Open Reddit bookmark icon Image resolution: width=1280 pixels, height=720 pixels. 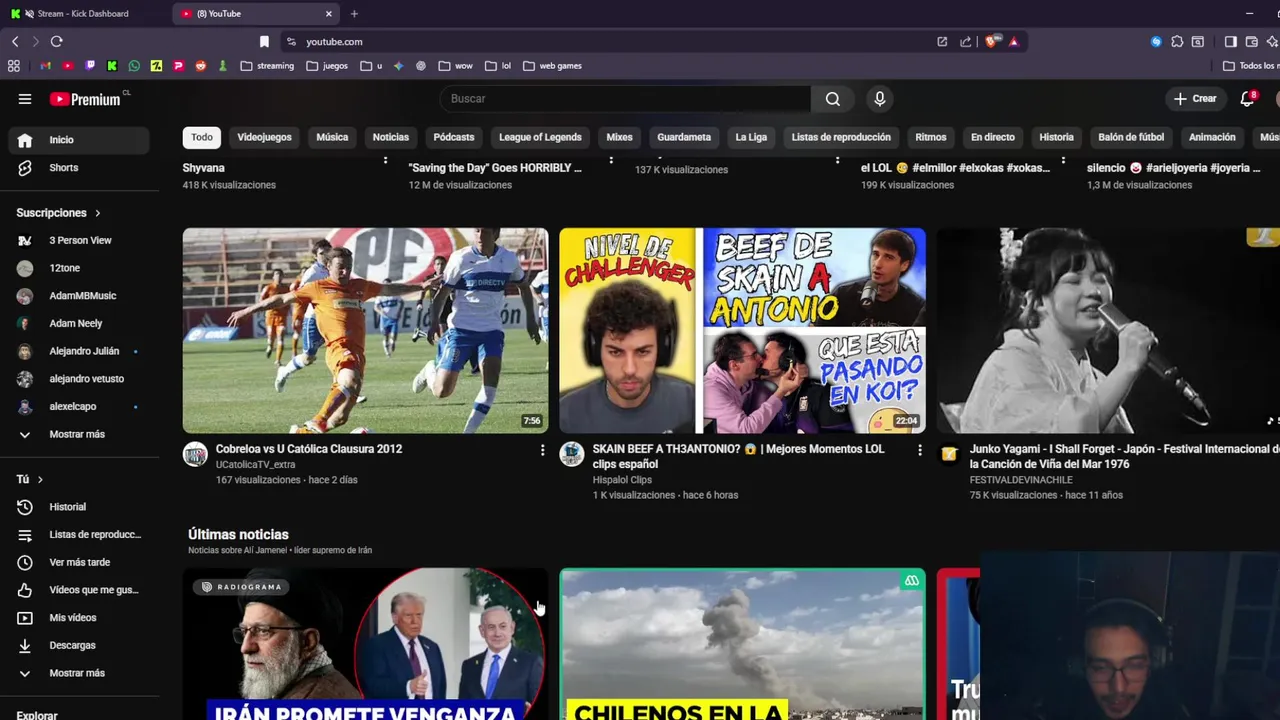pos(201,66)
